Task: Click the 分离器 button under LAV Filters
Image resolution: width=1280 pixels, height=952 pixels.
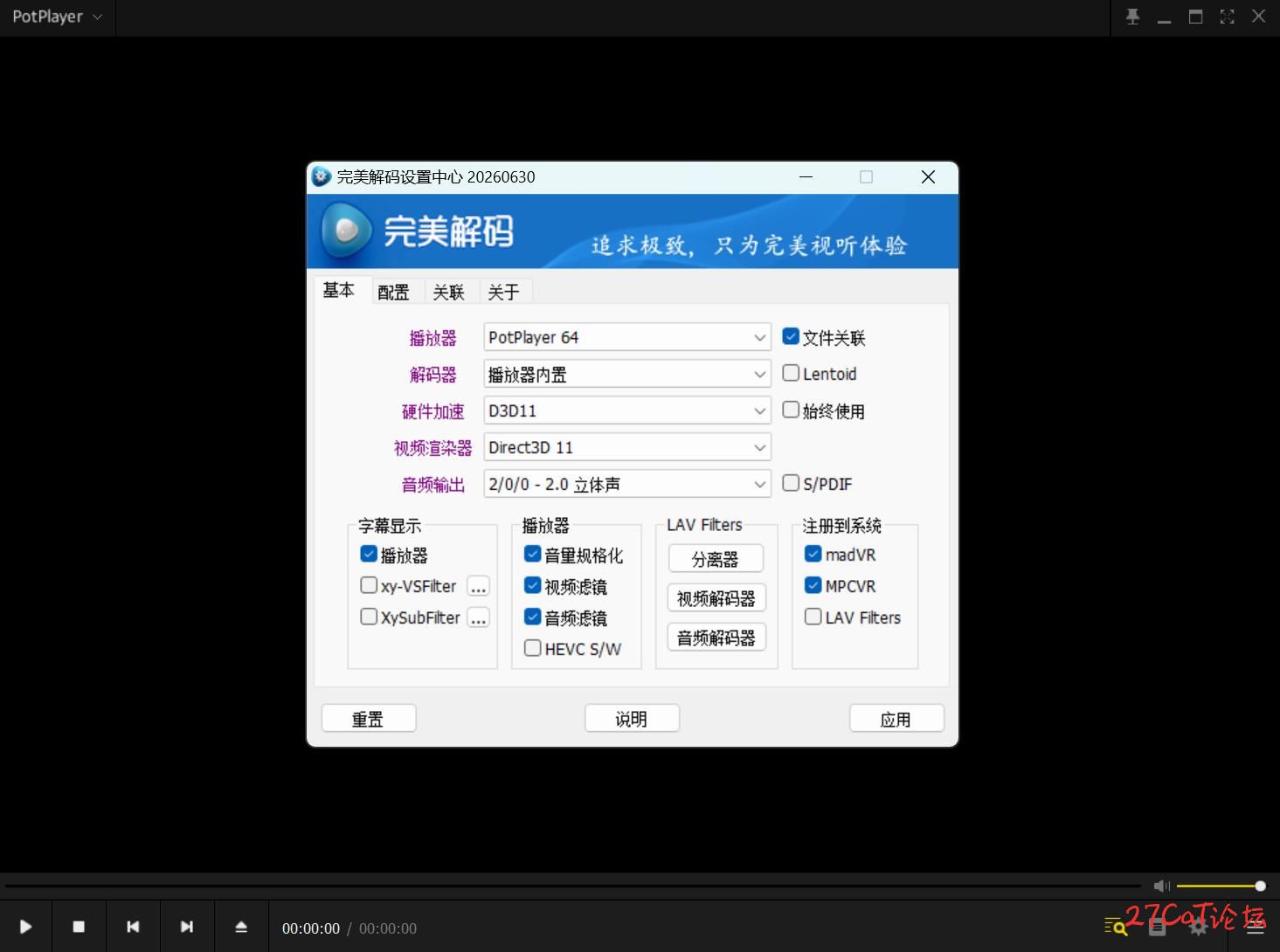Action: coord(716,559)
